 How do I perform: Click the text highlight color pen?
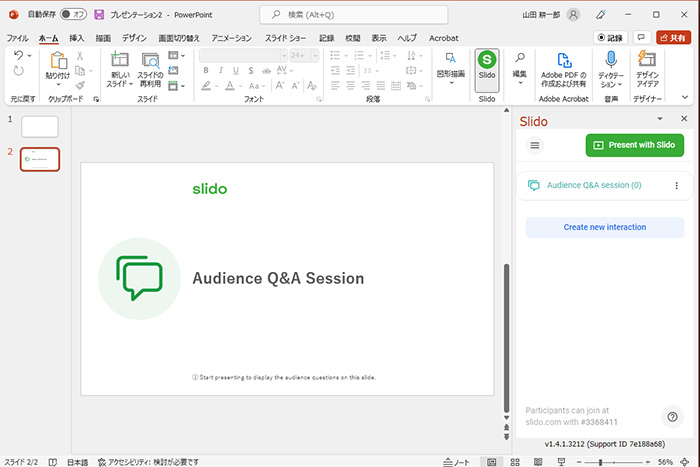(x=206, y=85)
